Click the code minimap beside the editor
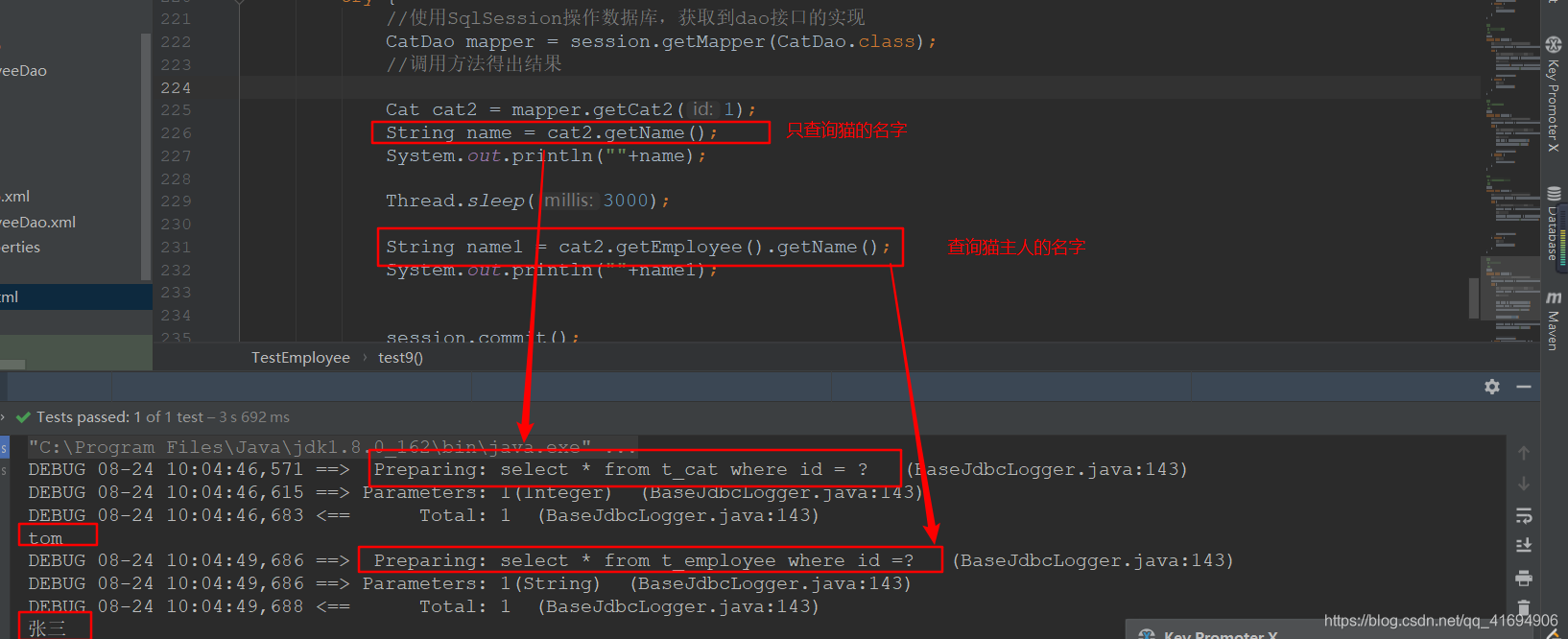The width and height of the screenshot is (1568, 639). pos(1512,171)
